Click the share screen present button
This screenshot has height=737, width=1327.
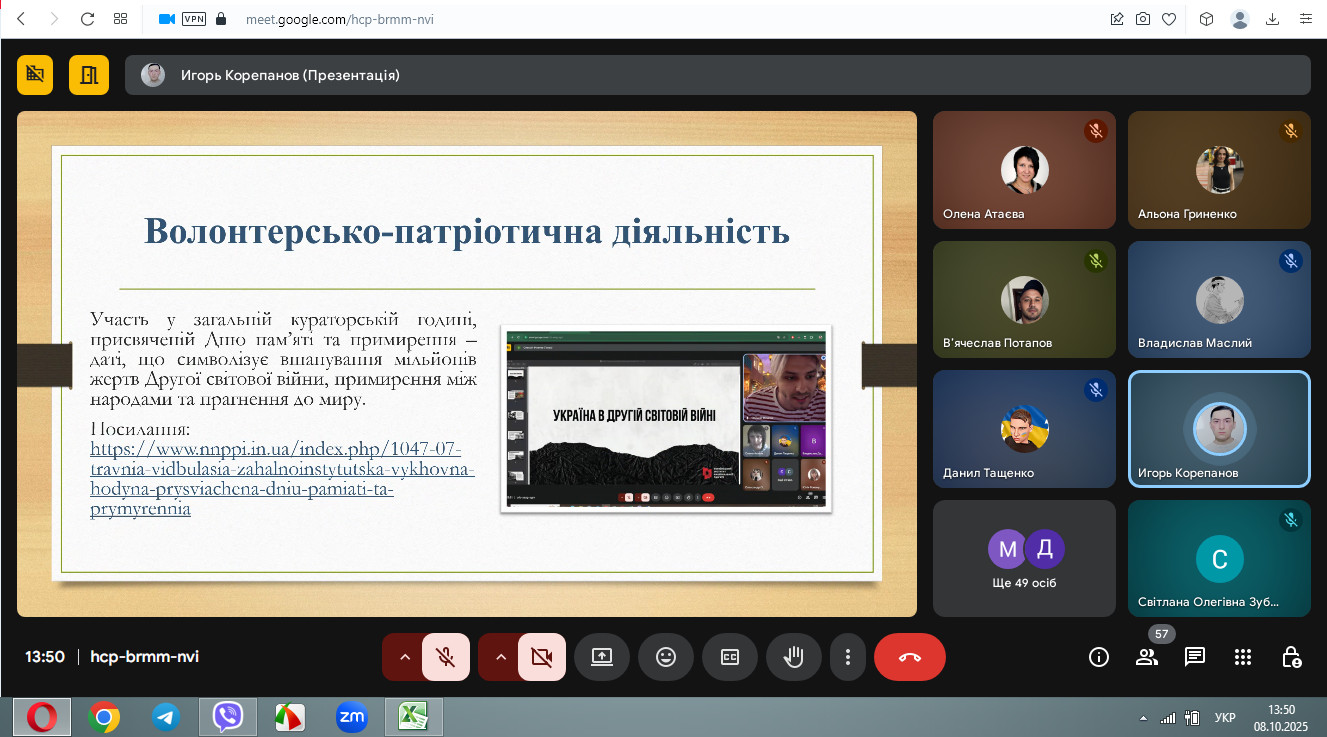(601, 657)
